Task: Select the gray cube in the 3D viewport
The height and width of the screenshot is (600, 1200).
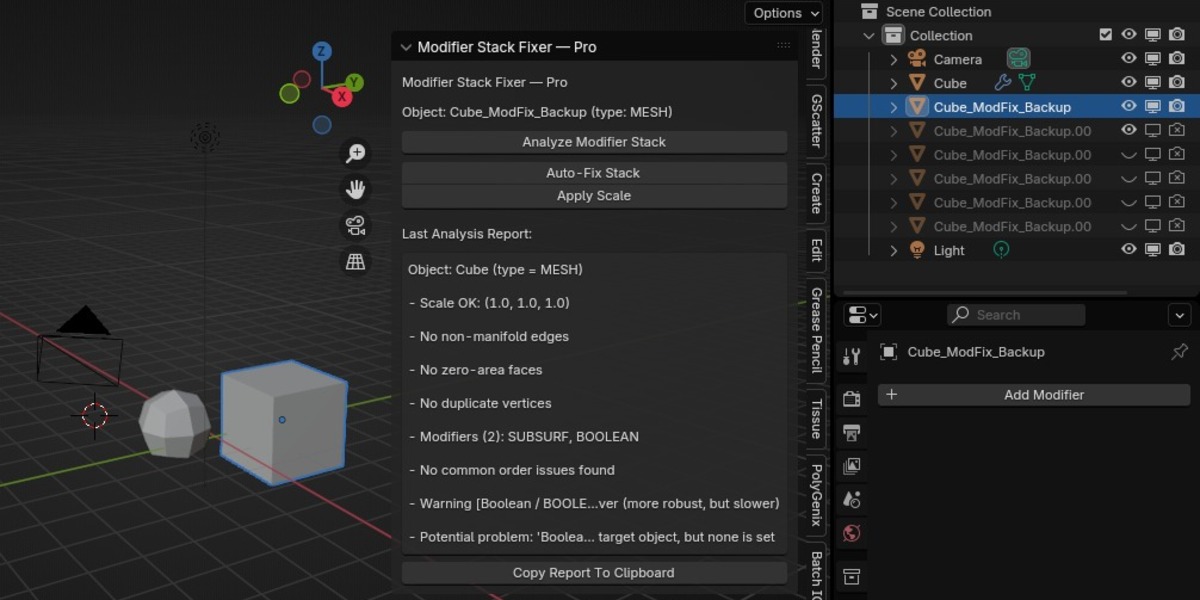Action: point(284,421)
